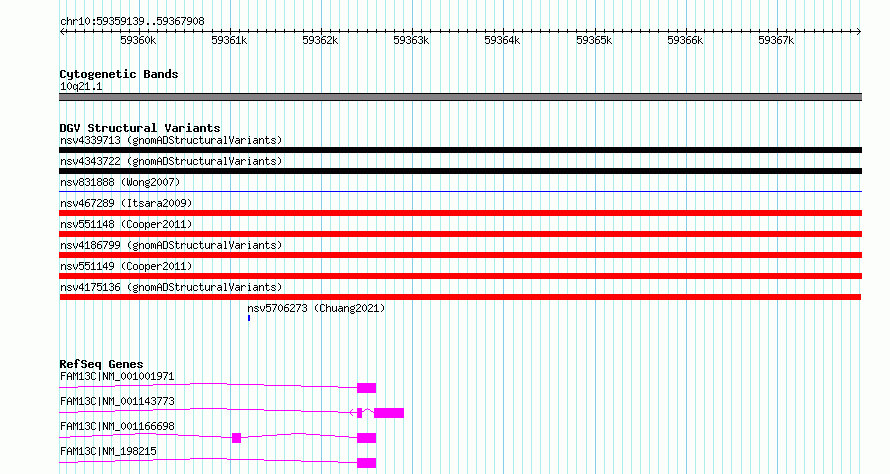The height and width of the screenshot is (474, 890).
Task: Click the right arrow of the ruler
Action: click(858, 32)
